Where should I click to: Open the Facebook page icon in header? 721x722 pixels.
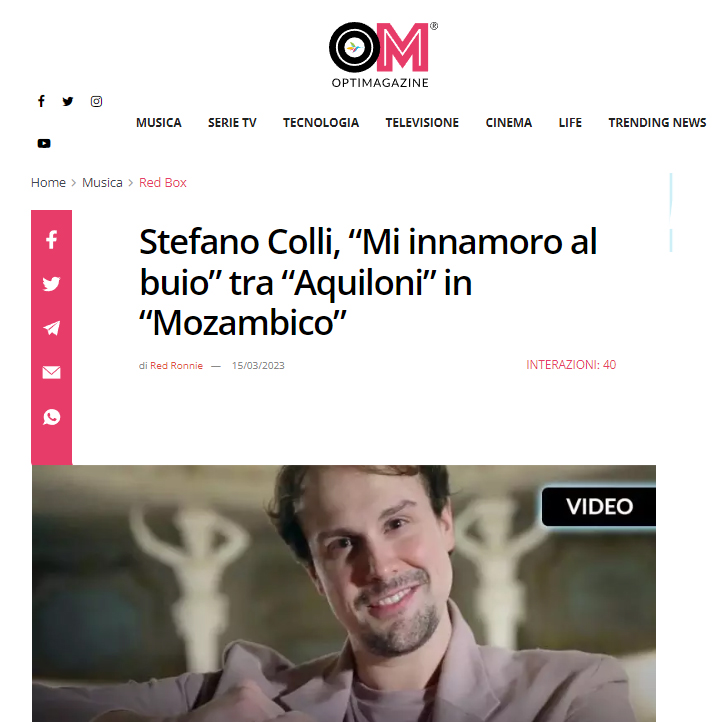click(41, 101)
